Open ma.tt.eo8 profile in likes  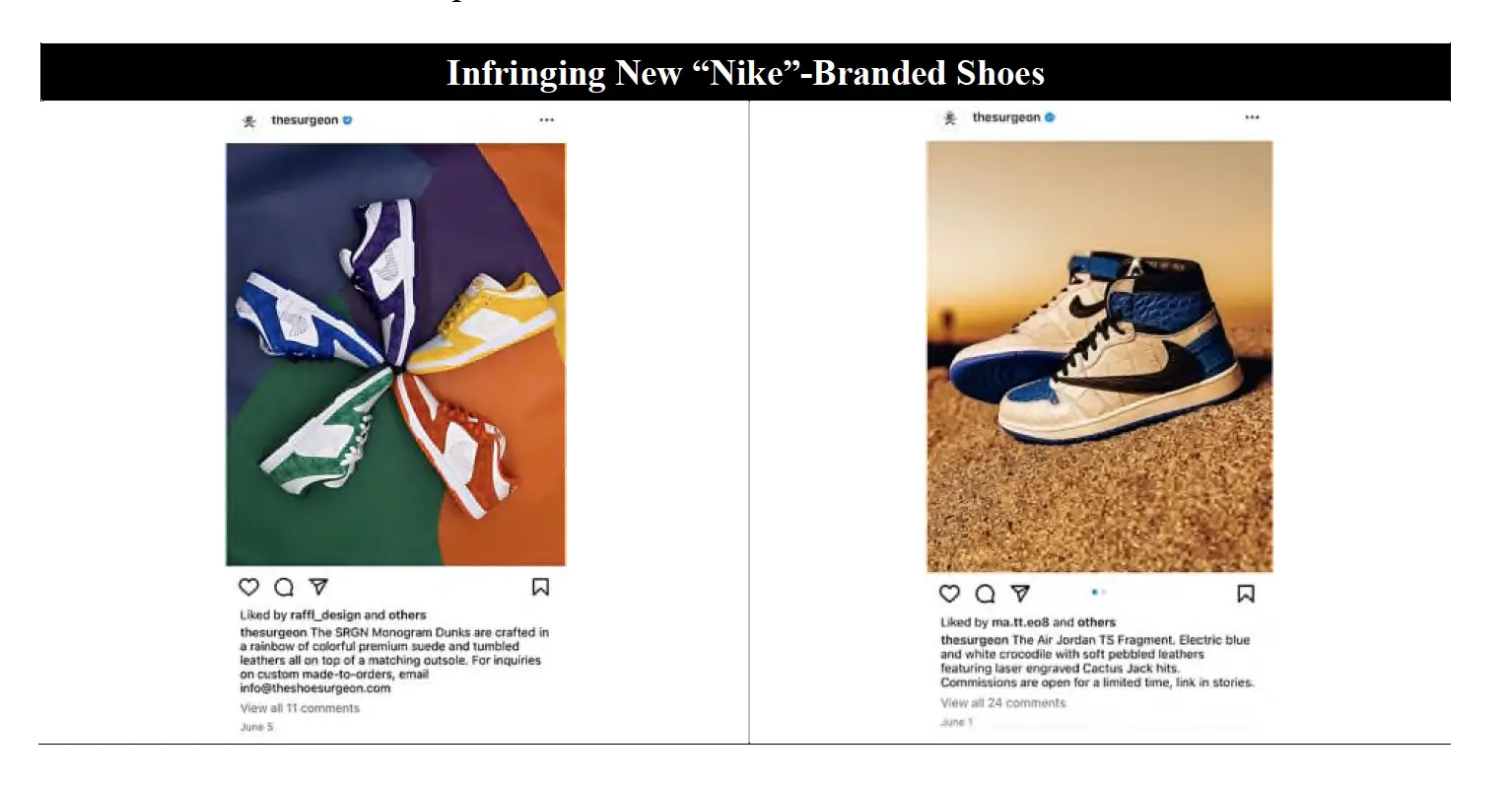[1020, 622]
